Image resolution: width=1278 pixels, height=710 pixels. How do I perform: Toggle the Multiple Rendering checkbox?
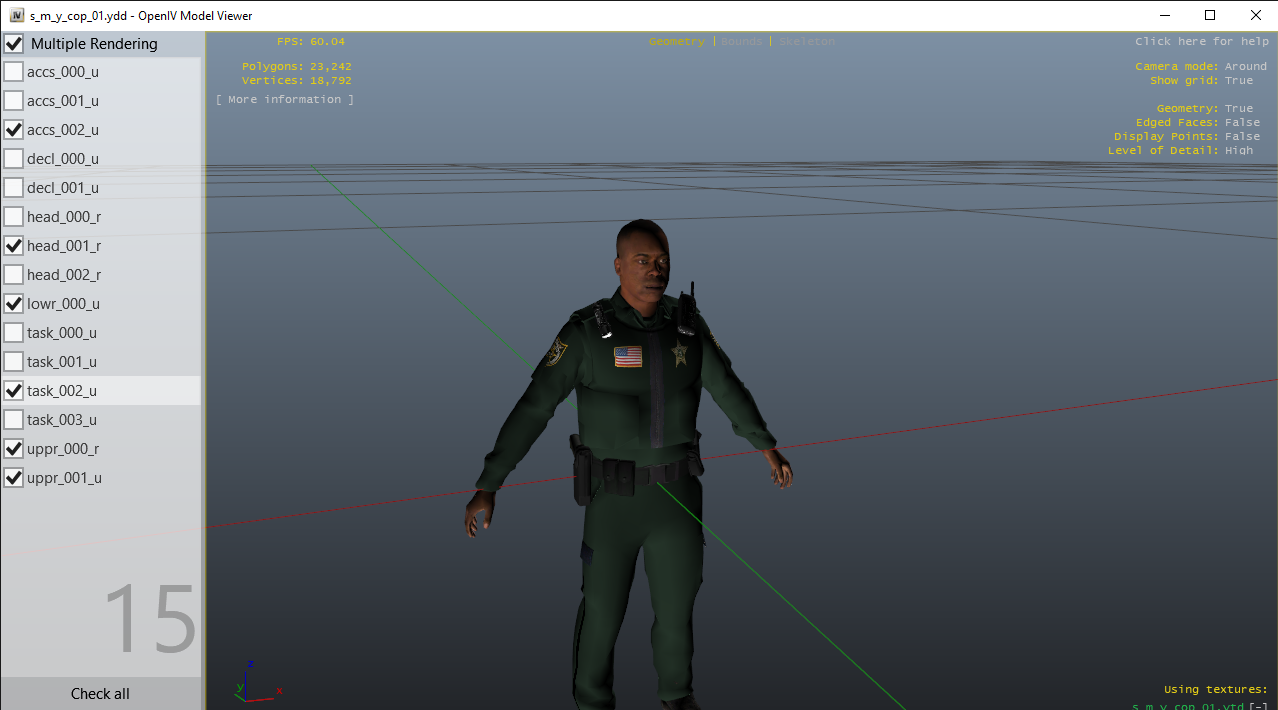point(14,44)
